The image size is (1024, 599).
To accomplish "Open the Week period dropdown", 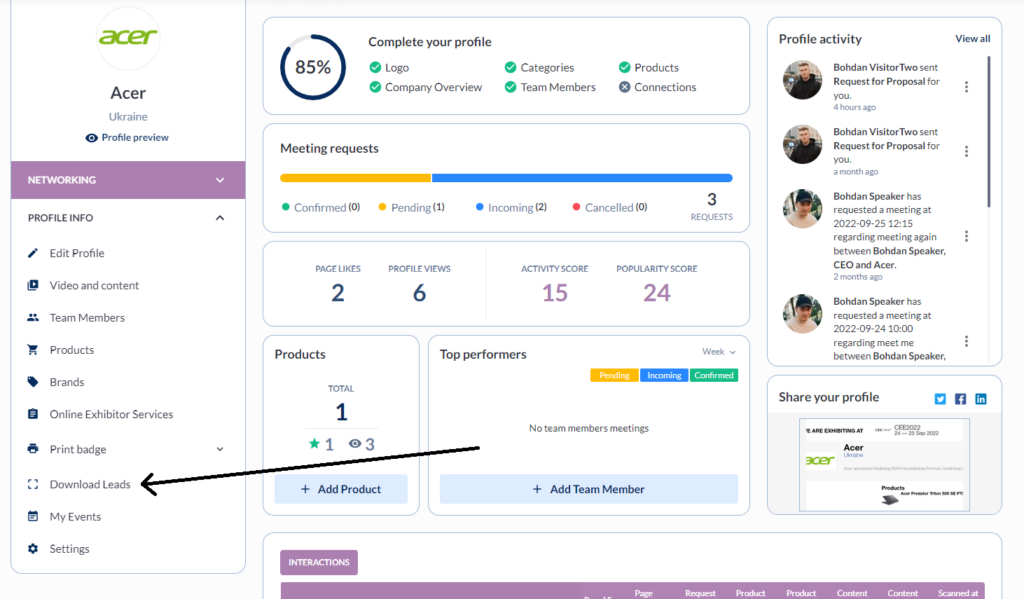I will pyautogui.click(x=719, y=351).
